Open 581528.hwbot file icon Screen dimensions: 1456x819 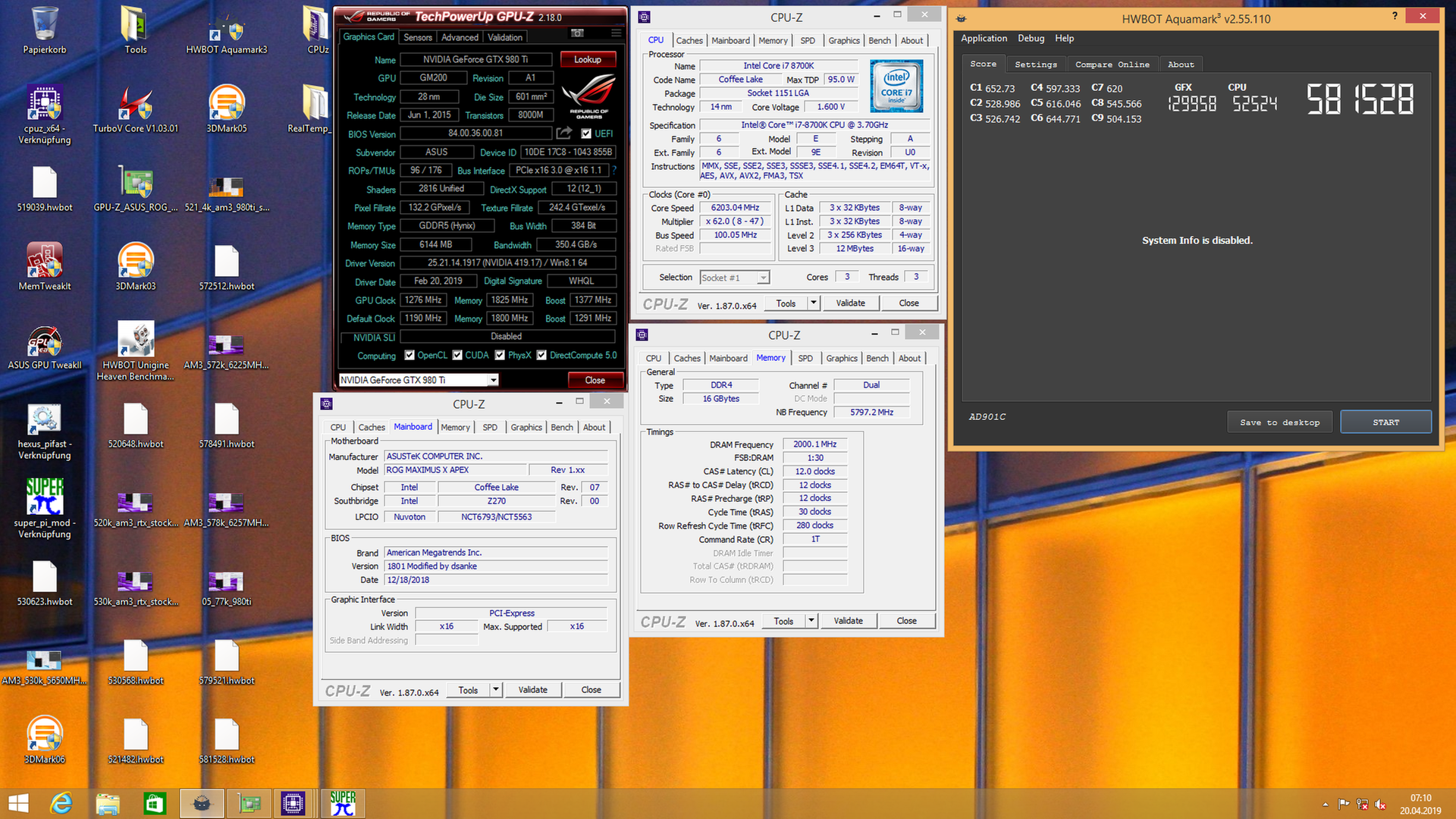click(227, 742)
